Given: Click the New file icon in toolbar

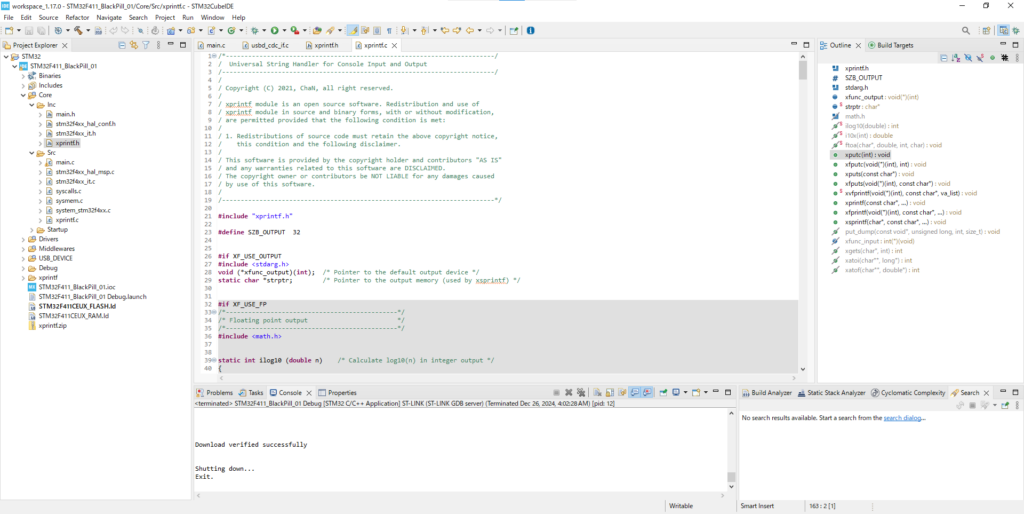Looking at the screenshot, I should pyautogui.click(x=8, y=30).
